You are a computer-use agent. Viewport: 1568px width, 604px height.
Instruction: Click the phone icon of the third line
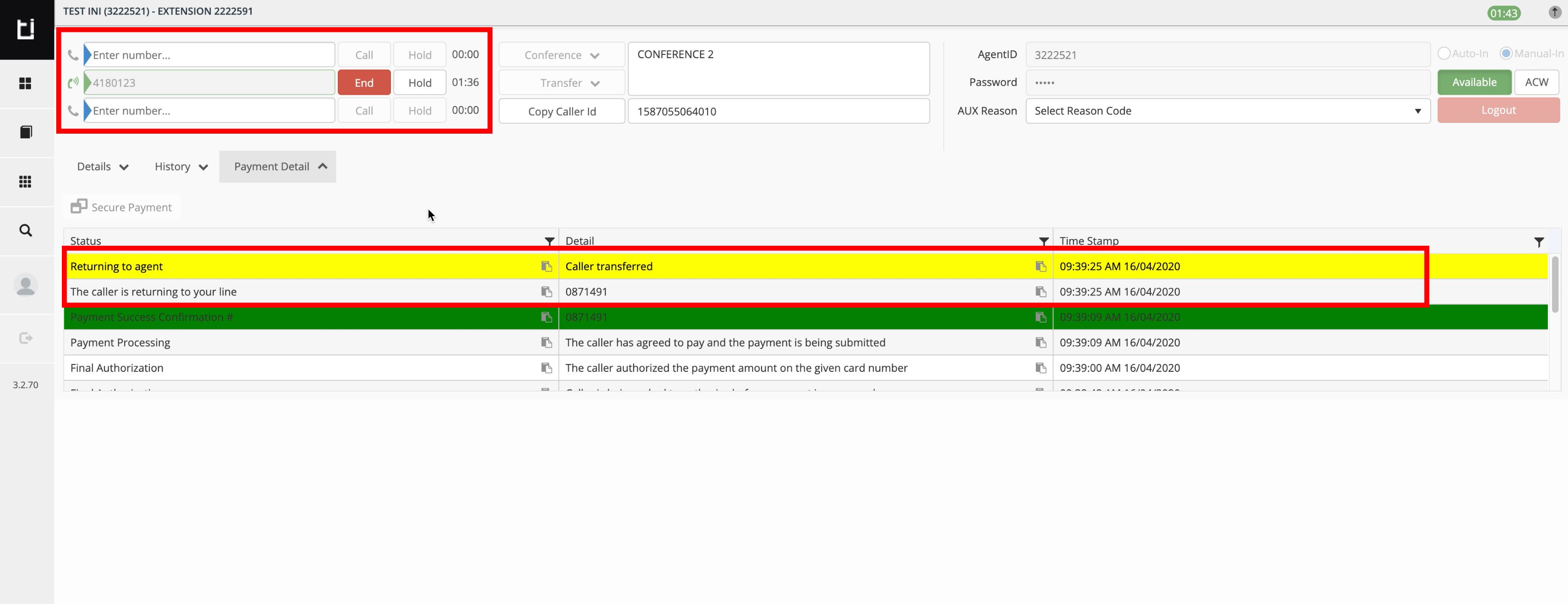pyautogui.click(x=73, y=111)
